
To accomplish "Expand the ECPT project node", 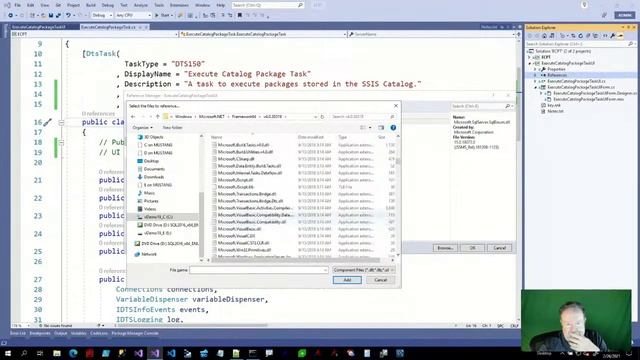I will [x=530, y=58].
